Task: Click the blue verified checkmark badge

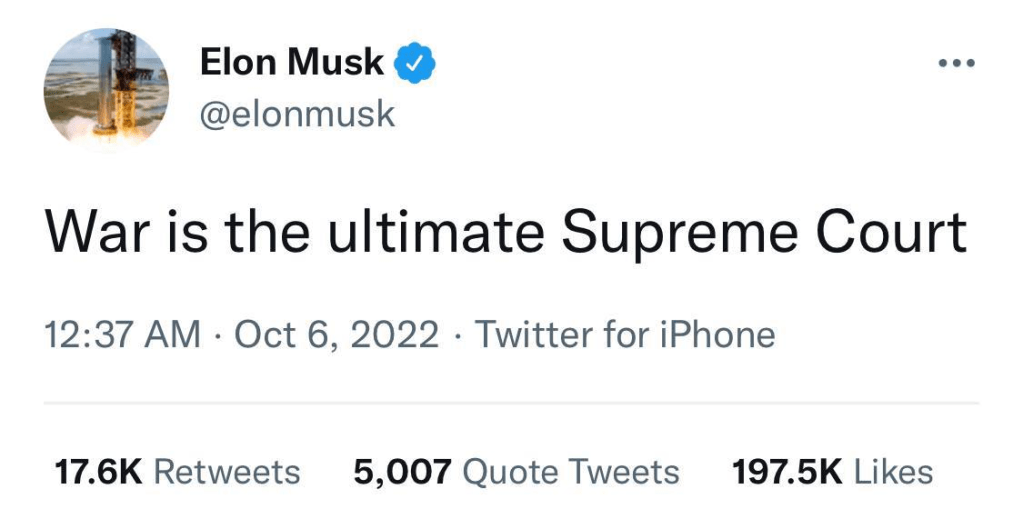Action: click(x=413, y=63)
